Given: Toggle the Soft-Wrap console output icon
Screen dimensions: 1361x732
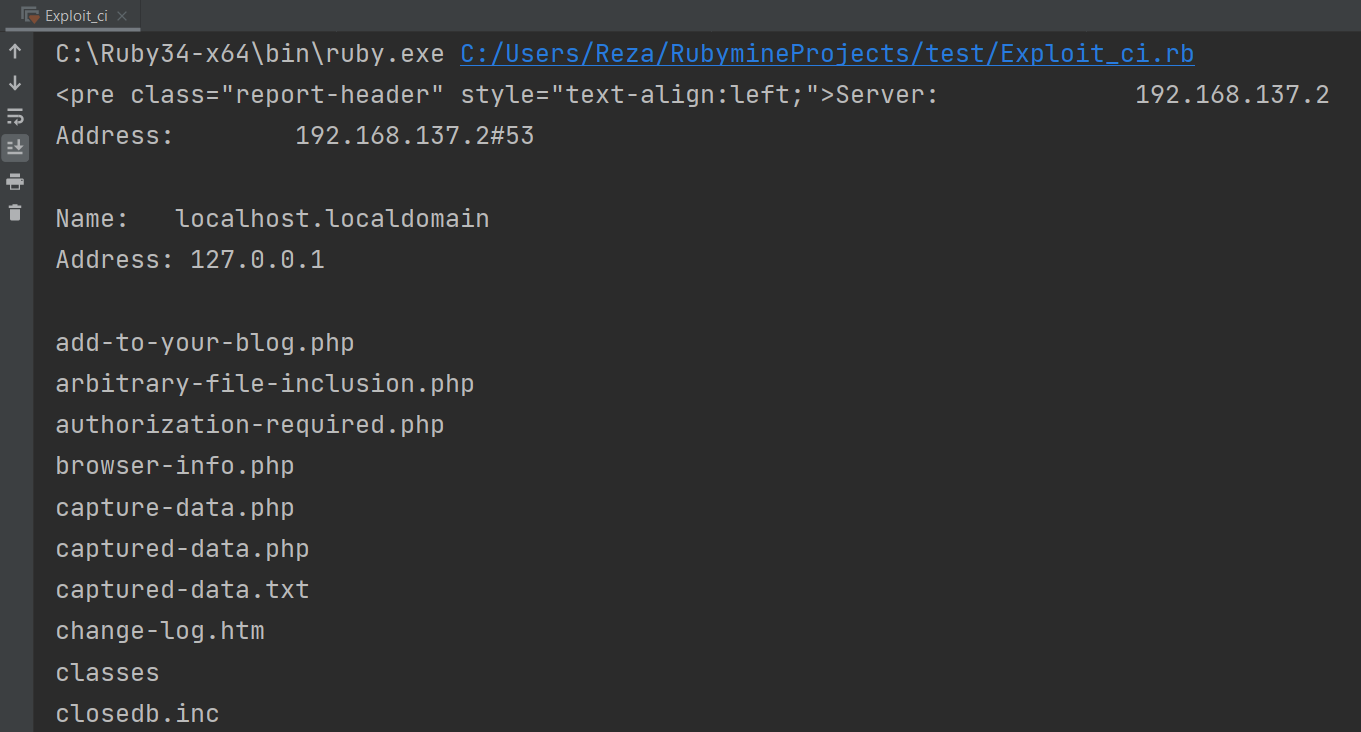Looking at the screenshot, I should (x=15, y=116).
